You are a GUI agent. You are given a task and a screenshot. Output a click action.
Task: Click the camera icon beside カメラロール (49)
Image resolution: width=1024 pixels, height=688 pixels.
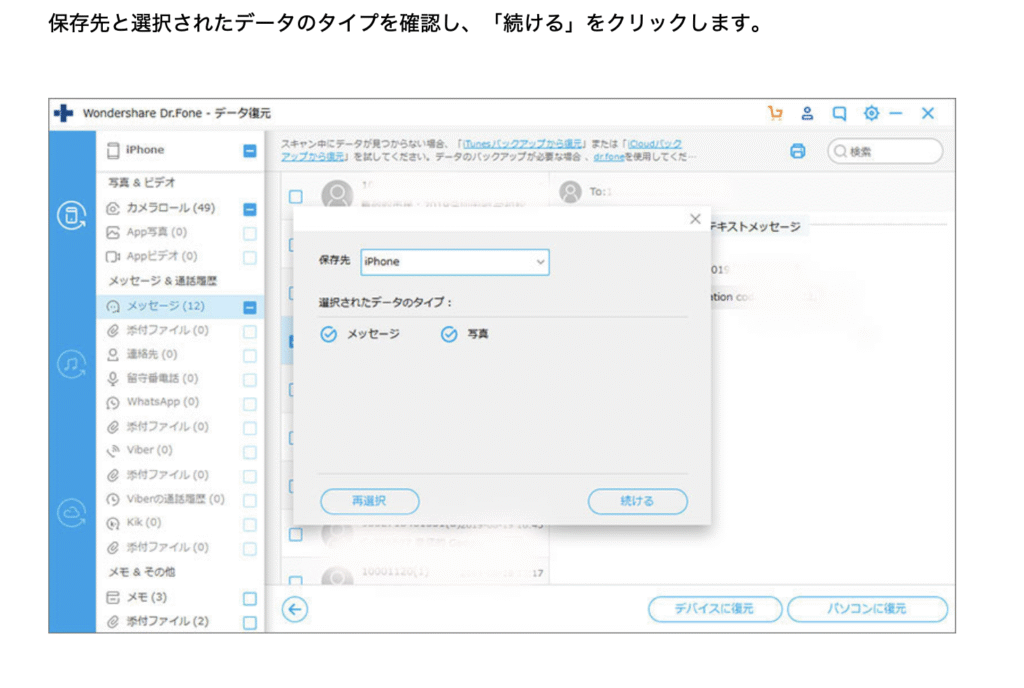(113, 208)
